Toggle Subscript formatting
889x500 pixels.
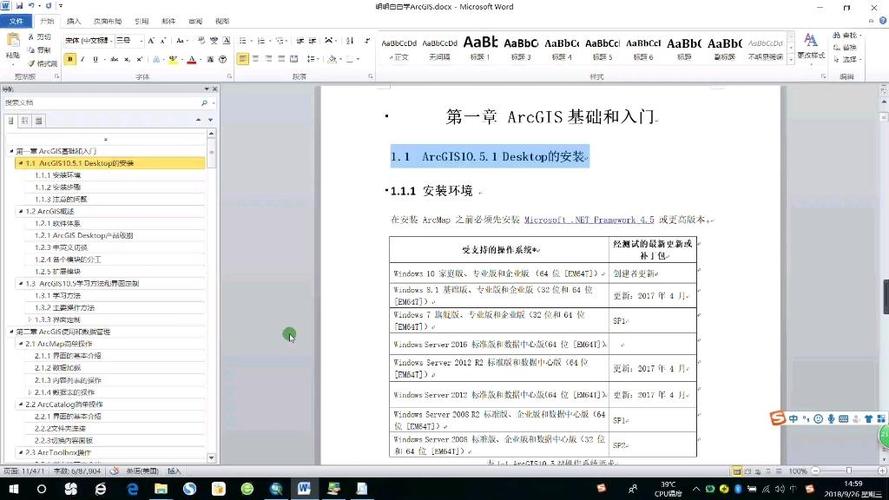127,59
